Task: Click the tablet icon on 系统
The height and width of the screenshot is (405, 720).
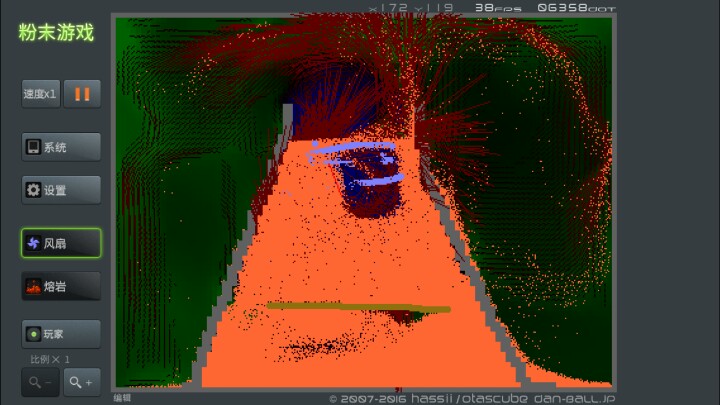Action: click(x=33, y=147)
